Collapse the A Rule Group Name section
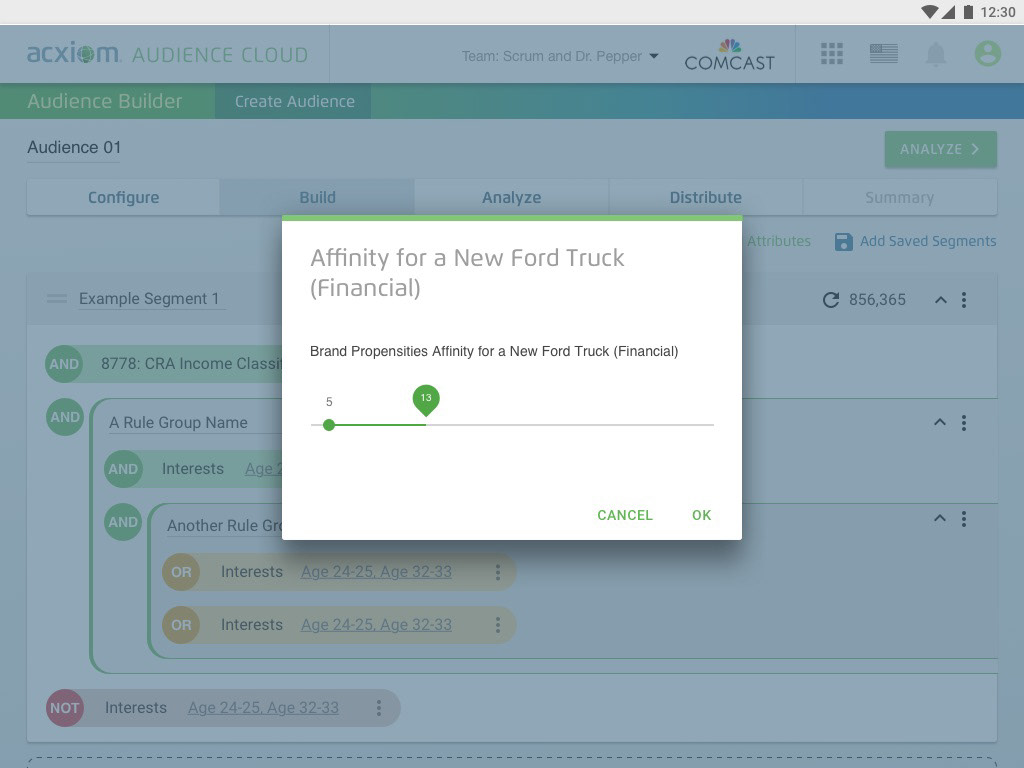 [x=939, y=423]
